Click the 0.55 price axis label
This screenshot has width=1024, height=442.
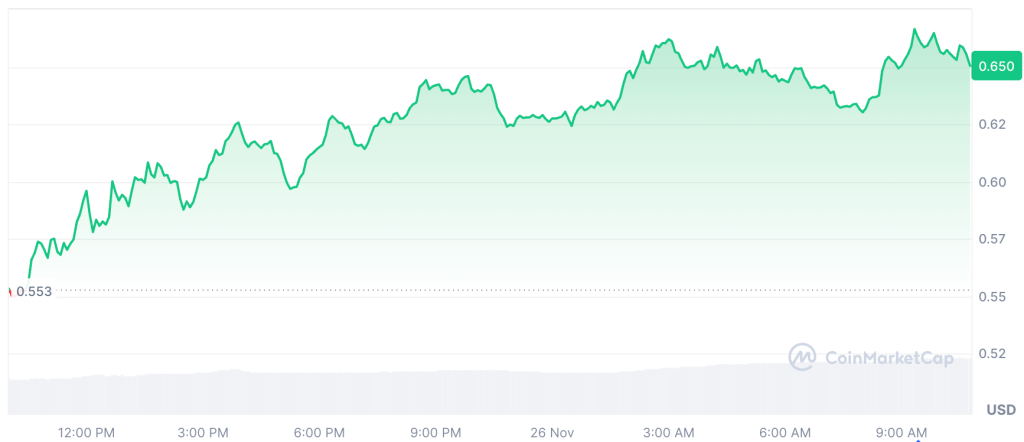[992, 297]
